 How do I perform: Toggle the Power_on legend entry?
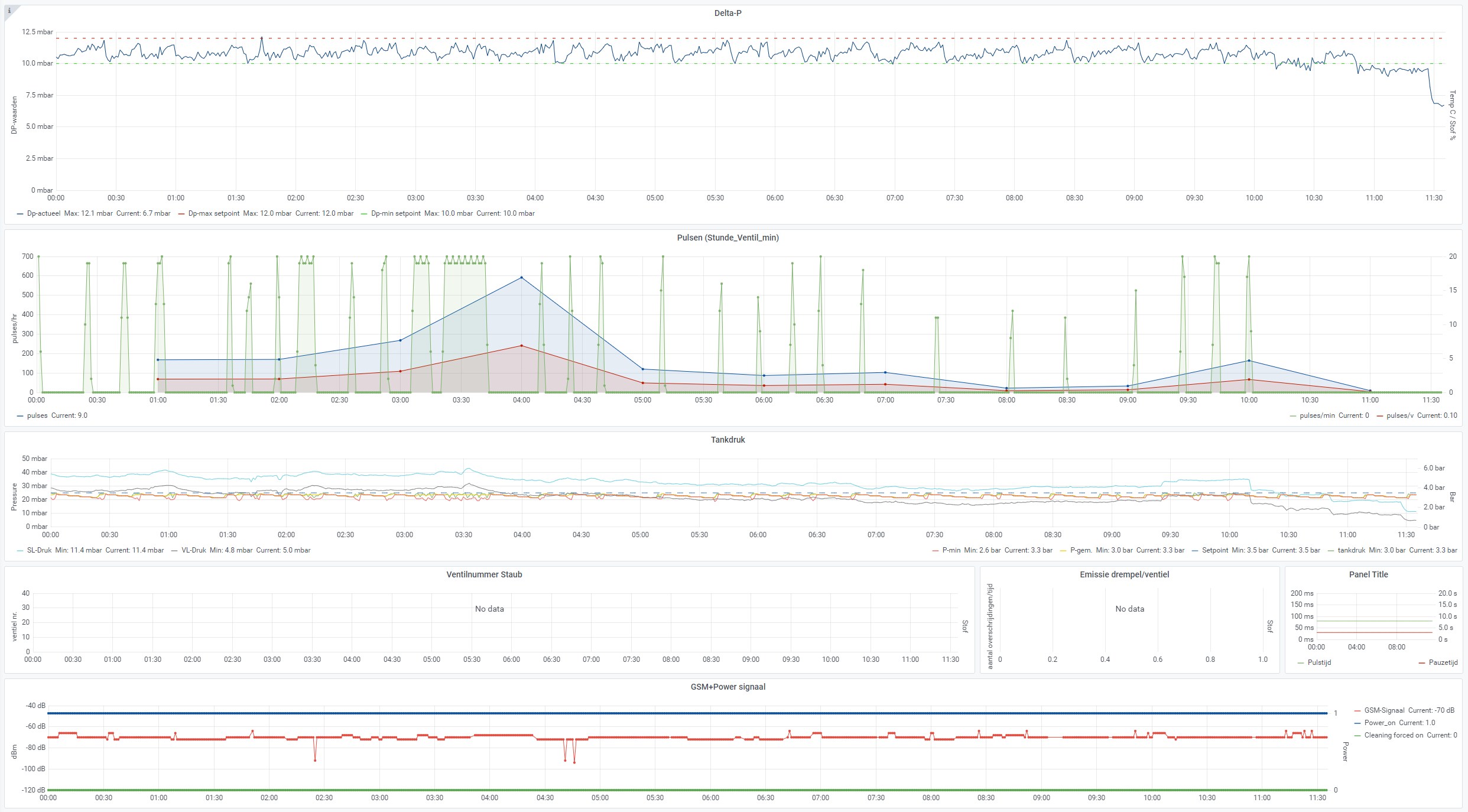coord(1379,723)
